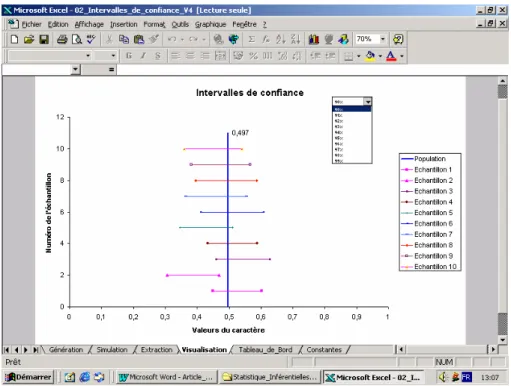Click the Open file folder icon
511x386 pixels.
[x=29, y=39]
